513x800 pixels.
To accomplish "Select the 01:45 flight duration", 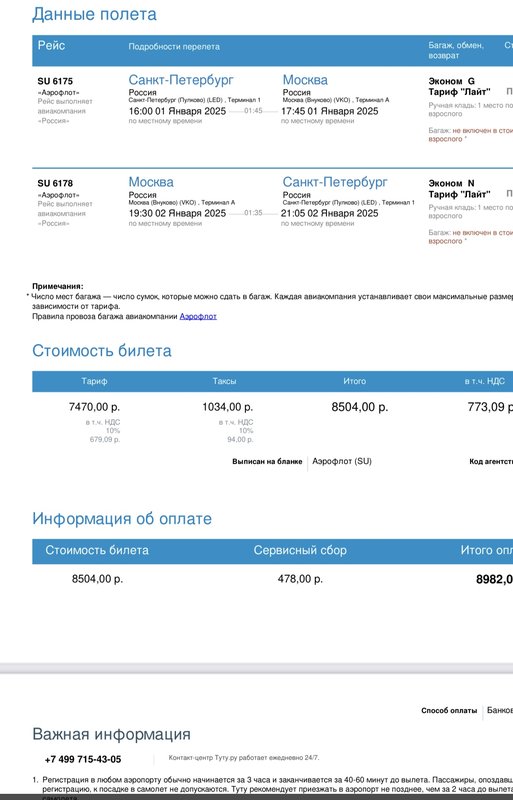I will click(x=253, y=111).
